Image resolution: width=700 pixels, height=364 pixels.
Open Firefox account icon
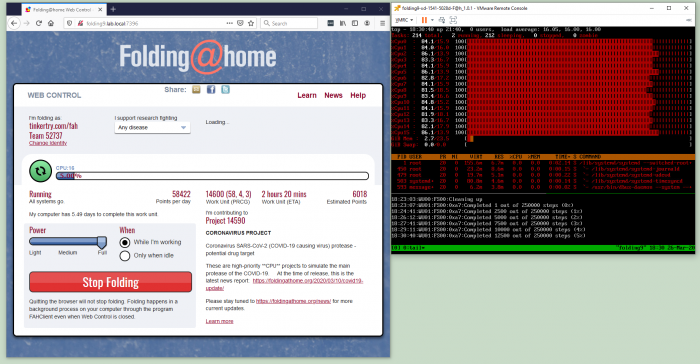coord(367,23)
